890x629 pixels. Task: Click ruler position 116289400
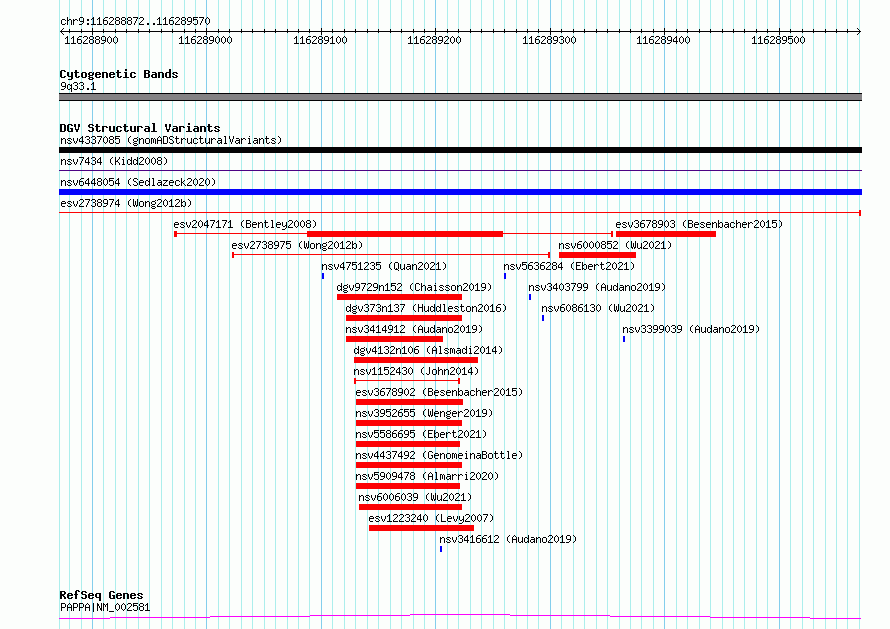pyautogui.click(x=663, y=40)
